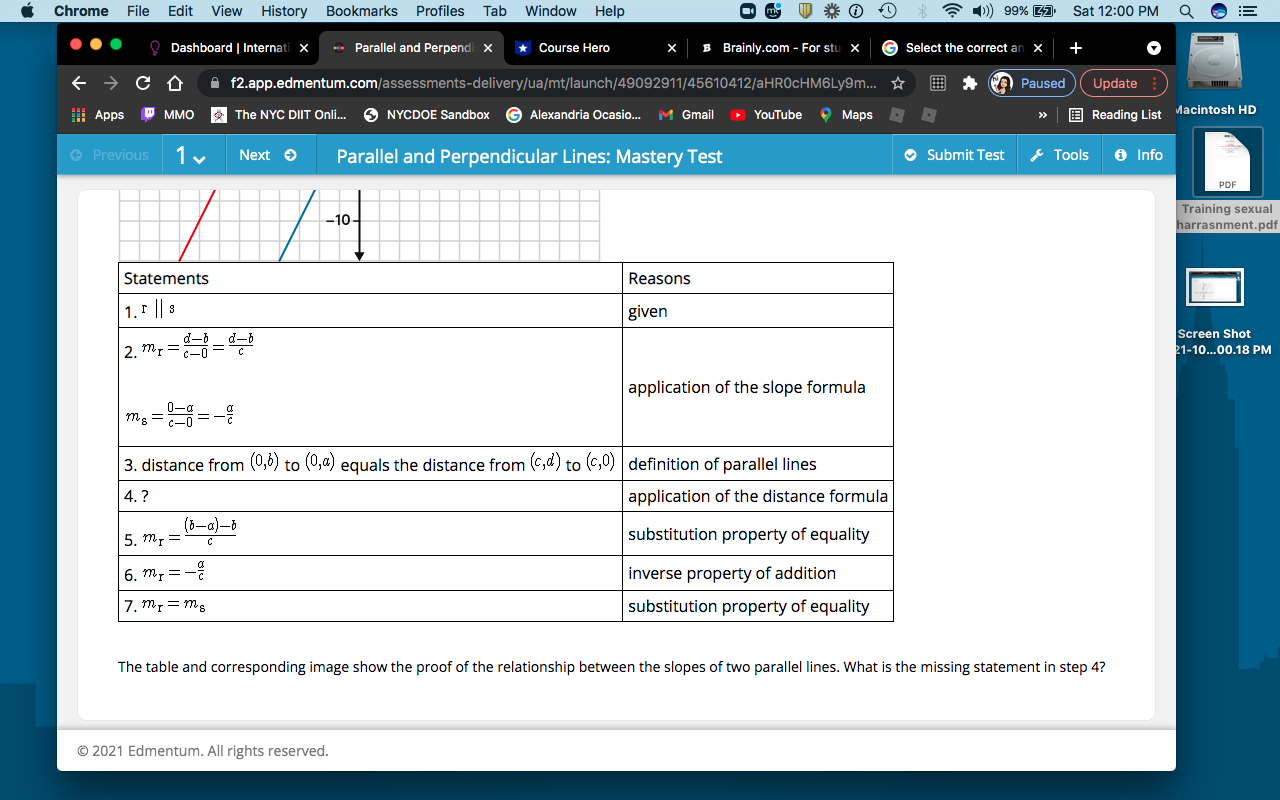Click the Previous question button
Viewport: 1280px width, 800px height.
109,155
